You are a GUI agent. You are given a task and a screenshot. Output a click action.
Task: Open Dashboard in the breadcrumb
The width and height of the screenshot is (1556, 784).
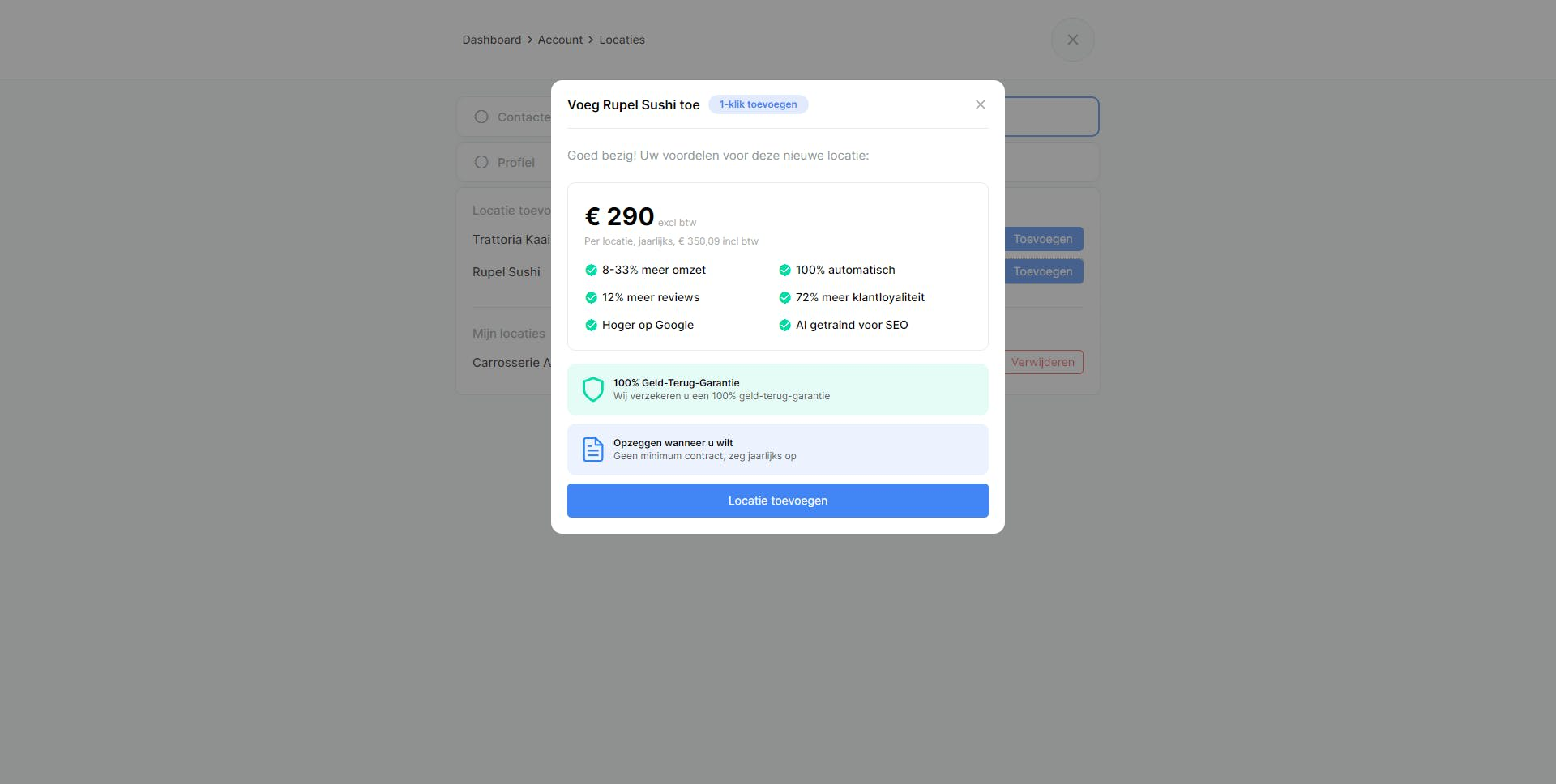491,40
